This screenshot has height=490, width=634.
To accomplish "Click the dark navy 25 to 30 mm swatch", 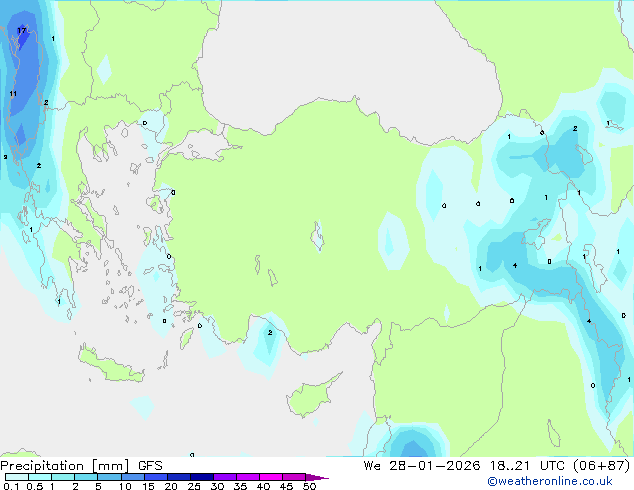I will tap(202, 477).
